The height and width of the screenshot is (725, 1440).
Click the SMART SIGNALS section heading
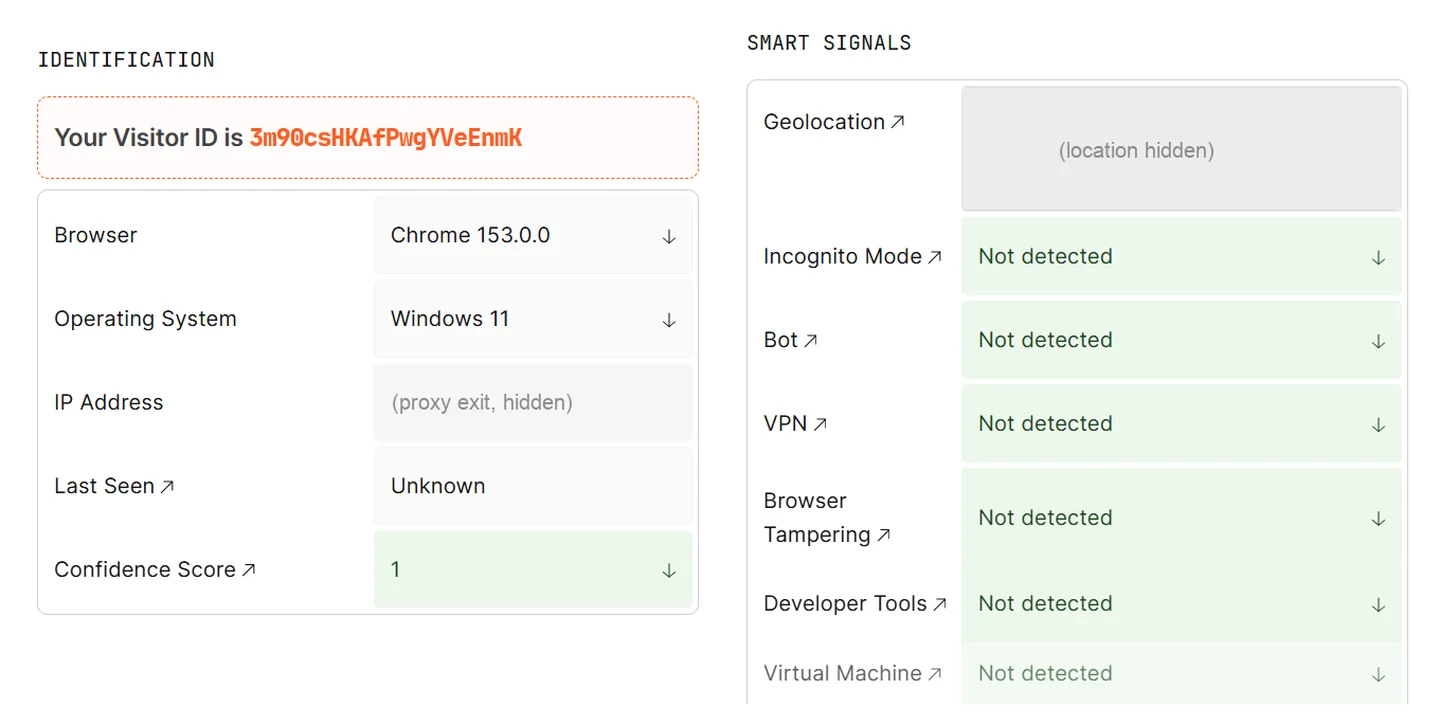coord(829,43)
